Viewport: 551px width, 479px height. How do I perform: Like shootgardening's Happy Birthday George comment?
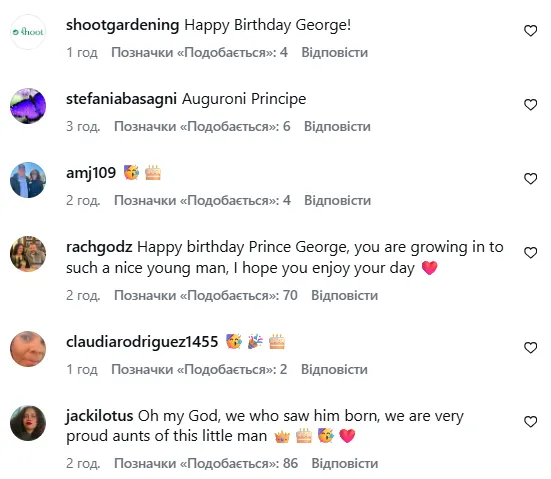(x=530, y=31)
